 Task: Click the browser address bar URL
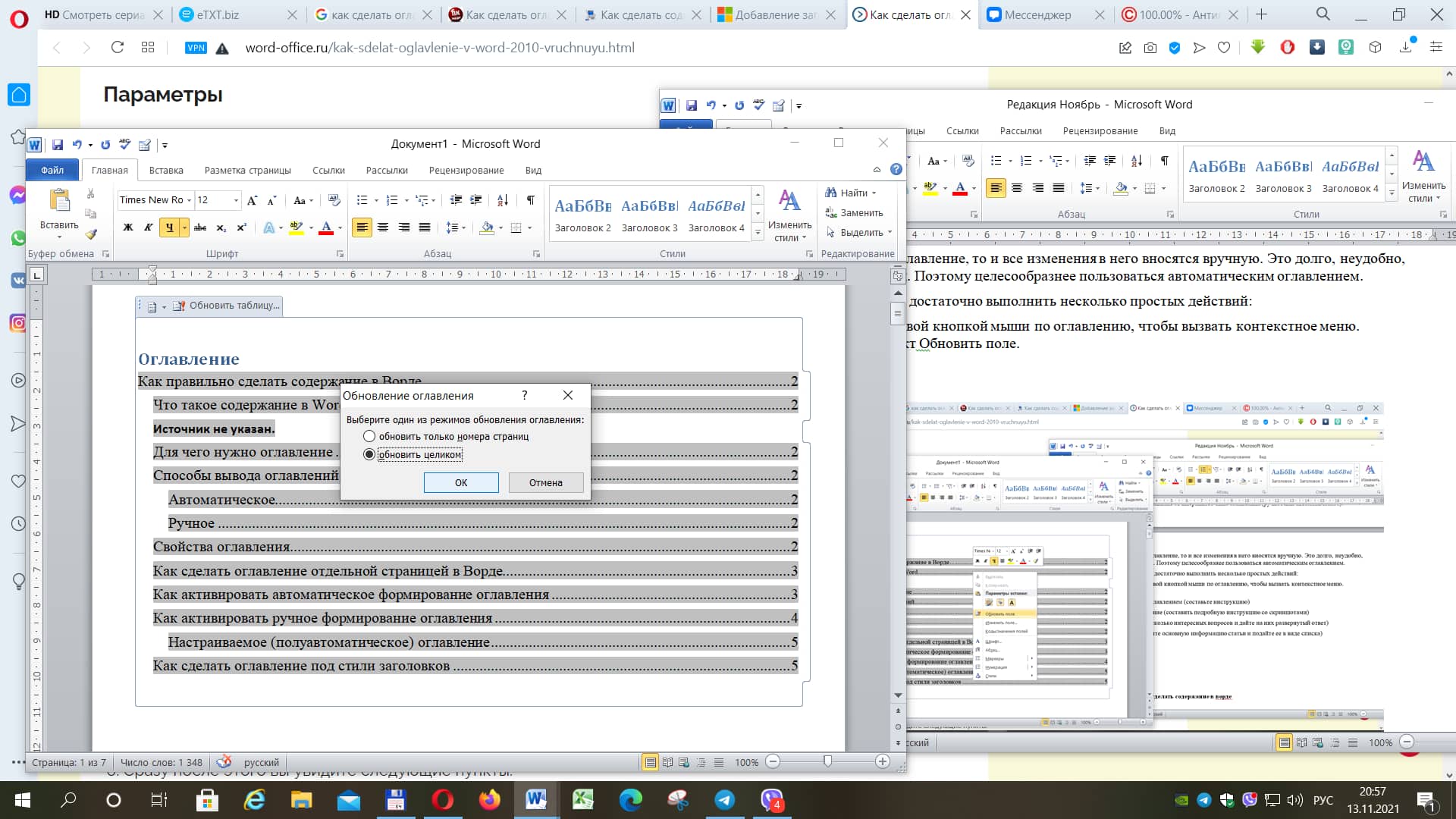440,48
